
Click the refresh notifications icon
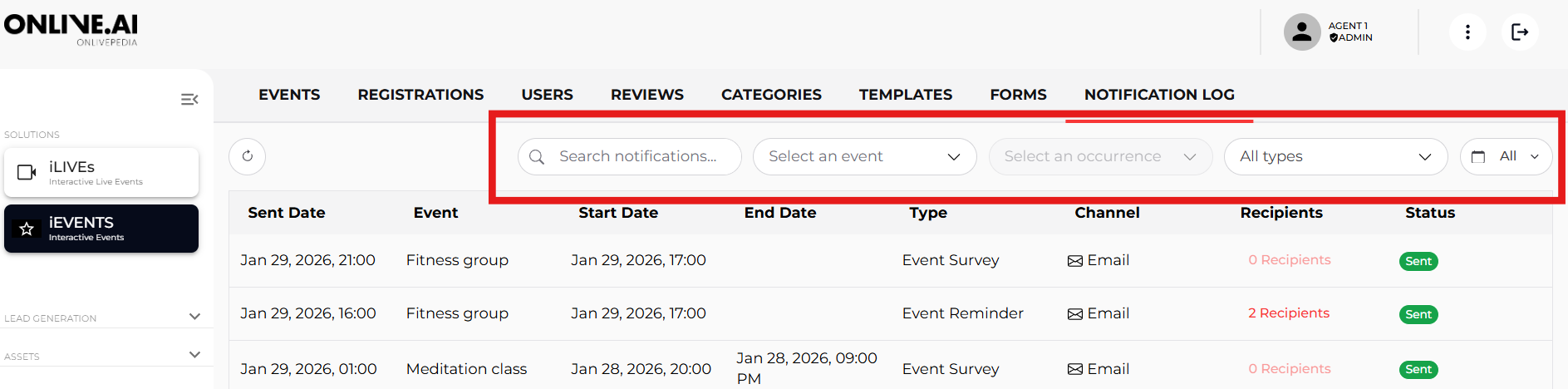pyautogui.click(x=247, y=156)
